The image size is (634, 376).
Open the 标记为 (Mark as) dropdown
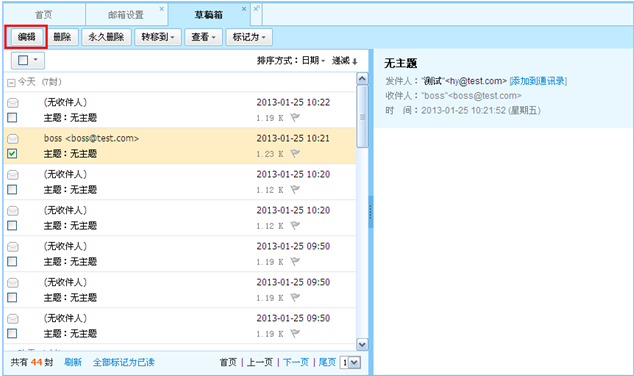pyautogui.click(x=249, y=37)
